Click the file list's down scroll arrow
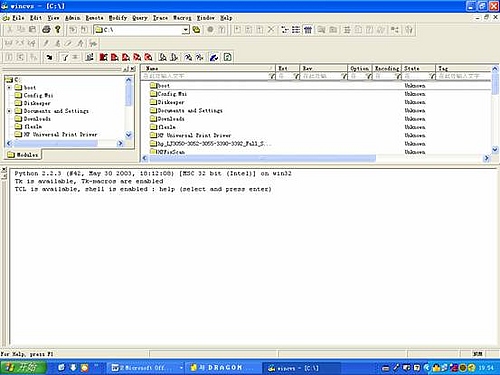Viewport: 500px width, 375px height. 495,149
